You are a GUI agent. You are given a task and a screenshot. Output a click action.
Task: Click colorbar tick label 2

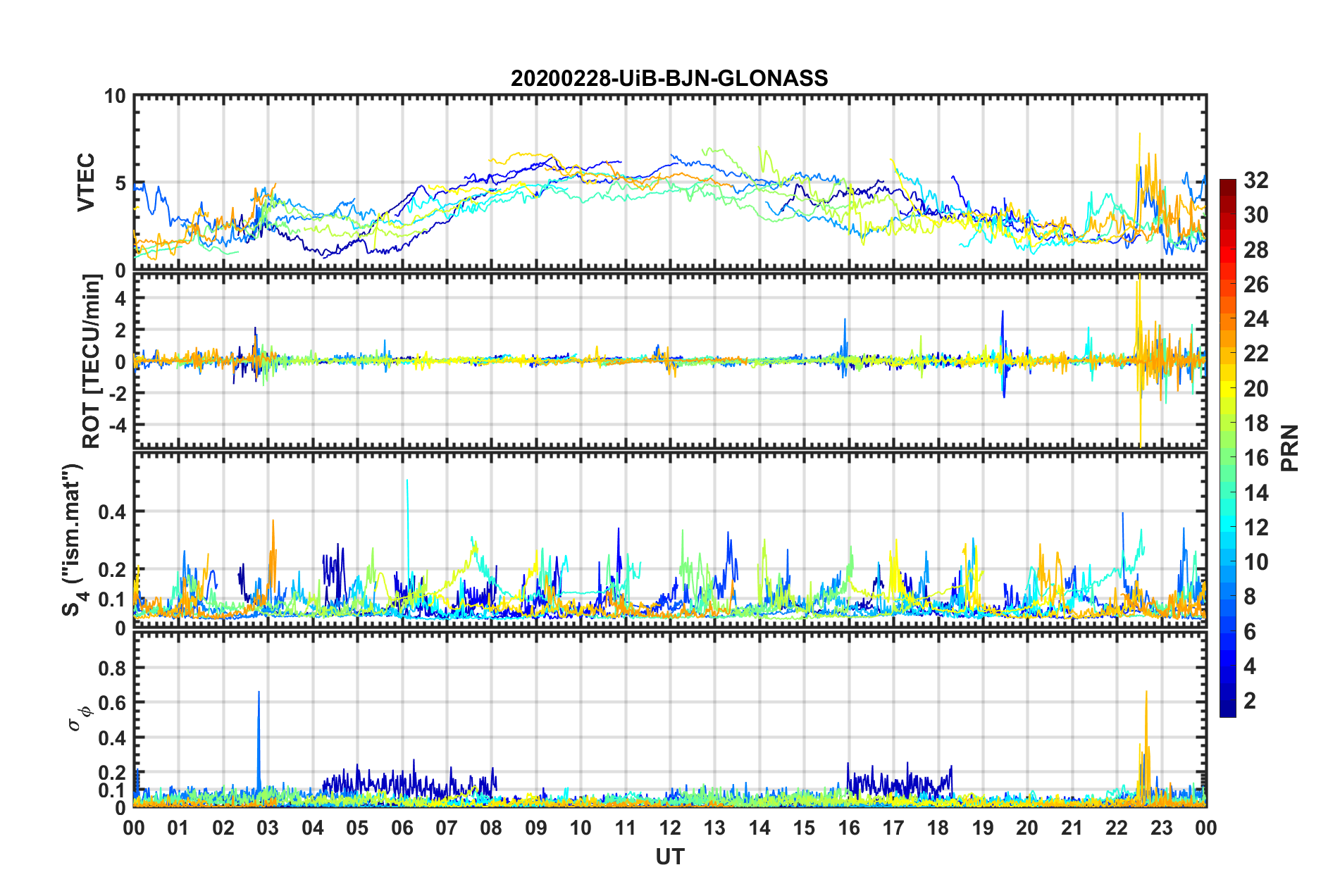[x=1250, y=701]
